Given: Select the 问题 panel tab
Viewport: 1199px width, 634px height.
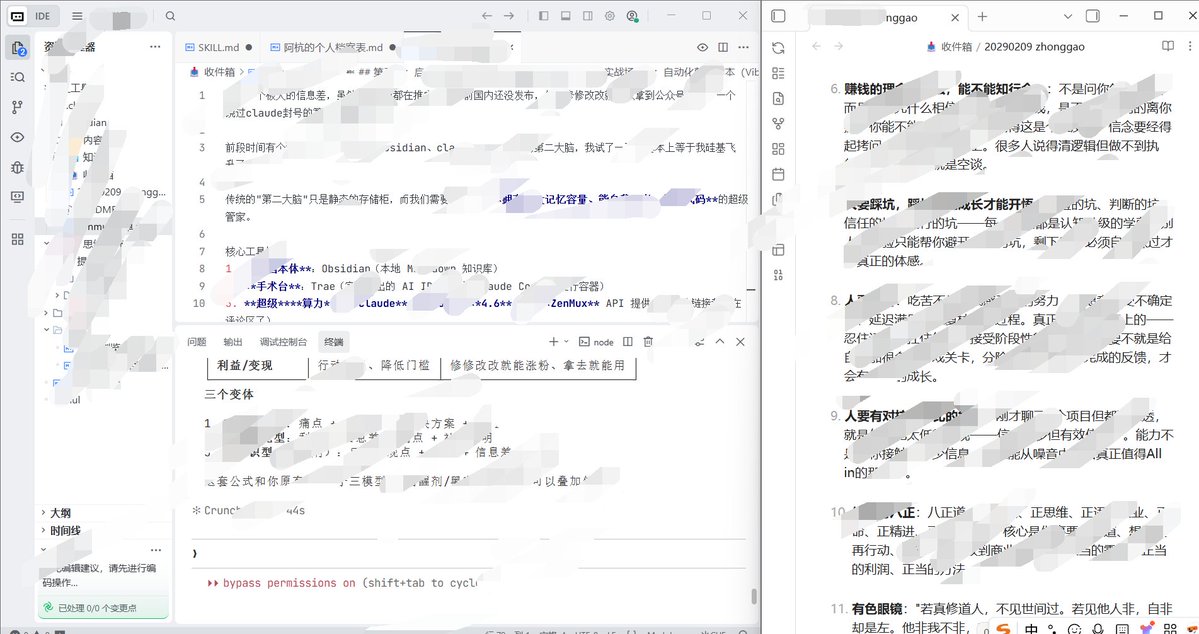Looking at the screenshot, I should click(x=197, y=342).
